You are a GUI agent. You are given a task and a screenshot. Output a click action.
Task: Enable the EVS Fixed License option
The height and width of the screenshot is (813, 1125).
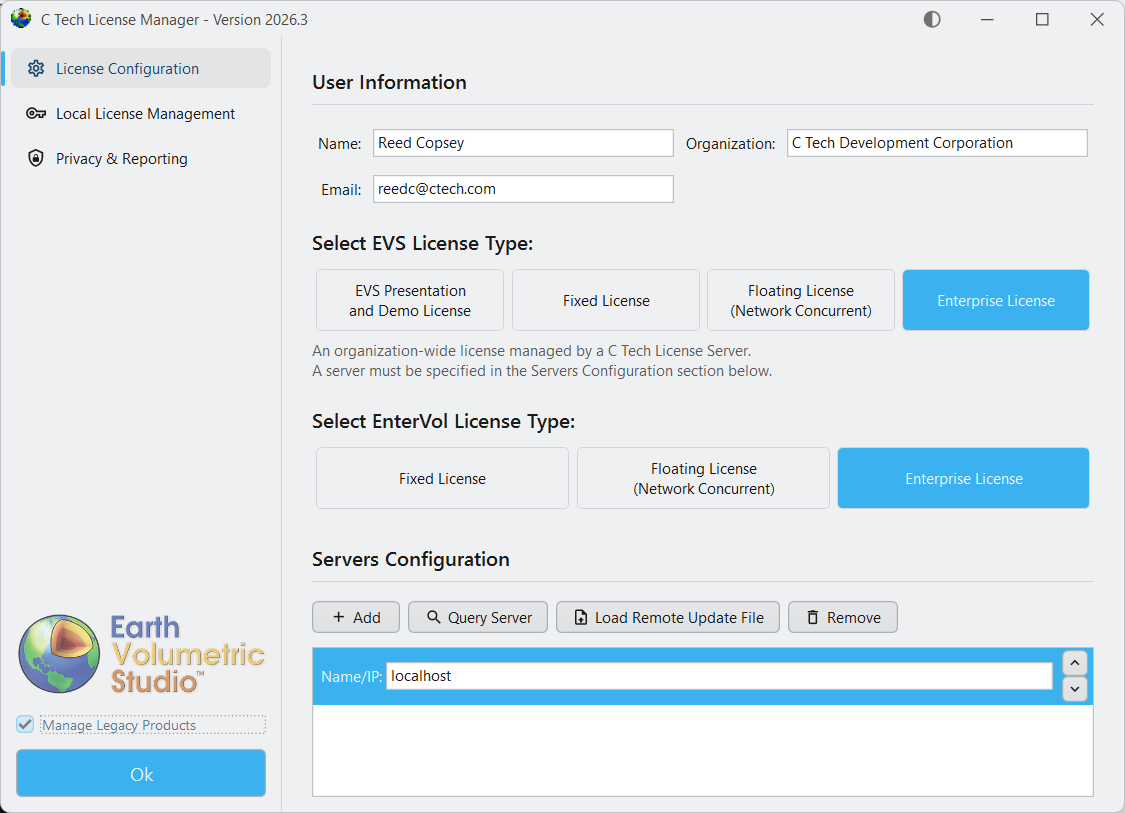pyautogui.click(x=605, y=299)
